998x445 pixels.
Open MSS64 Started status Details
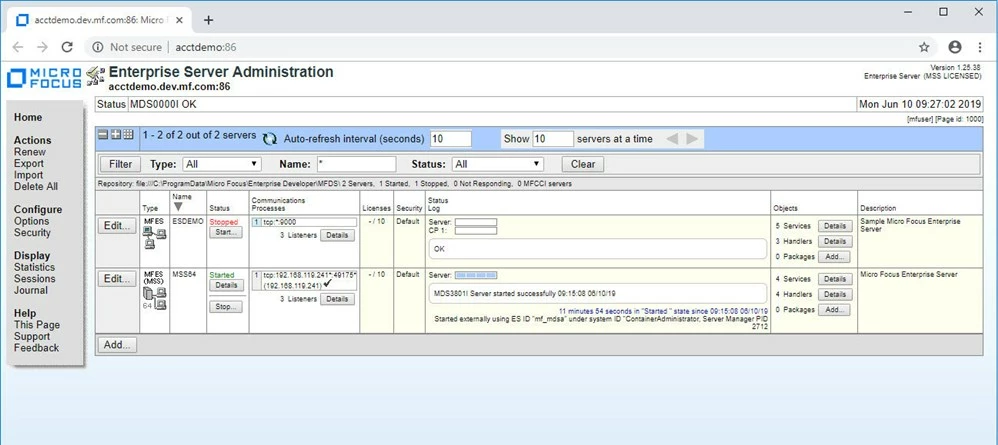[226, 285]
